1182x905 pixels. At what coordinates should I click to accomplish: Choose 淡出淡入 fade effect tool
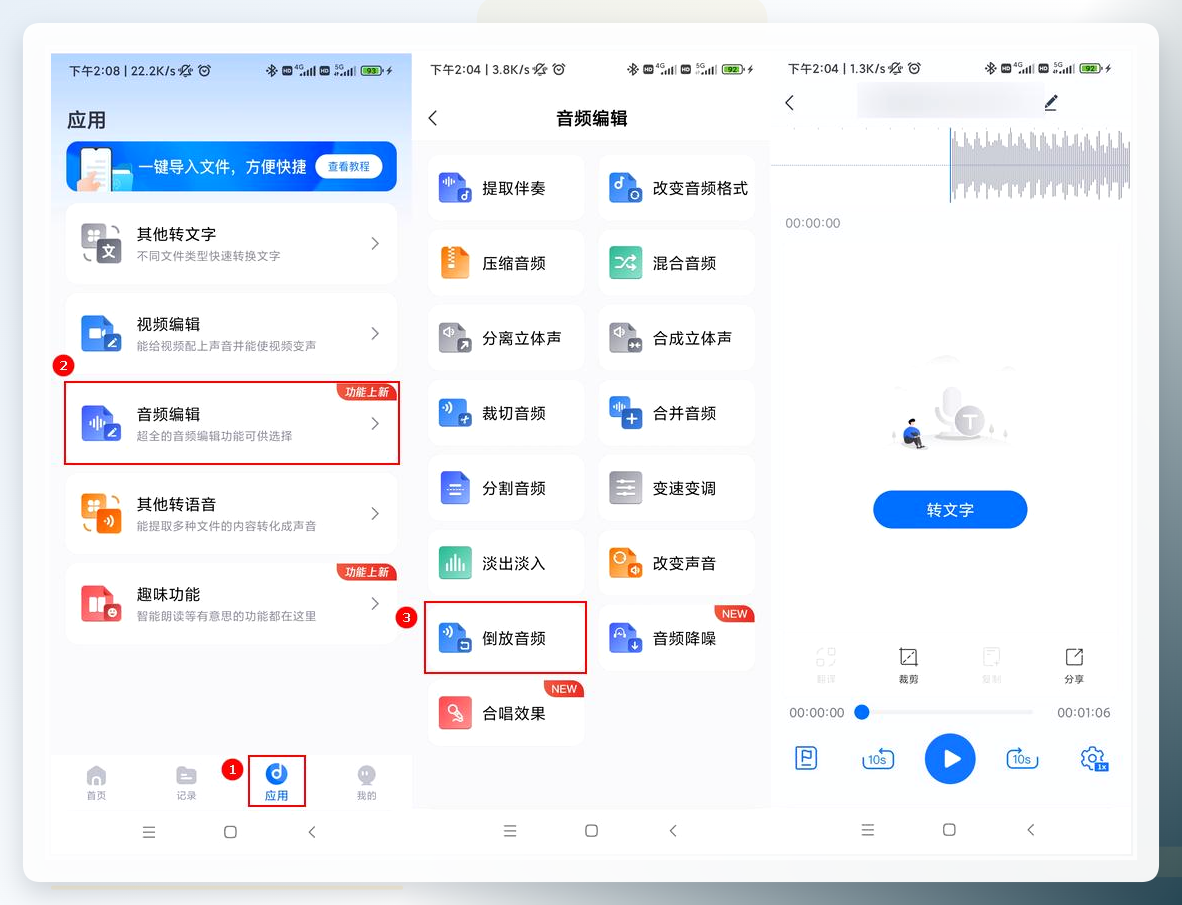506,563
